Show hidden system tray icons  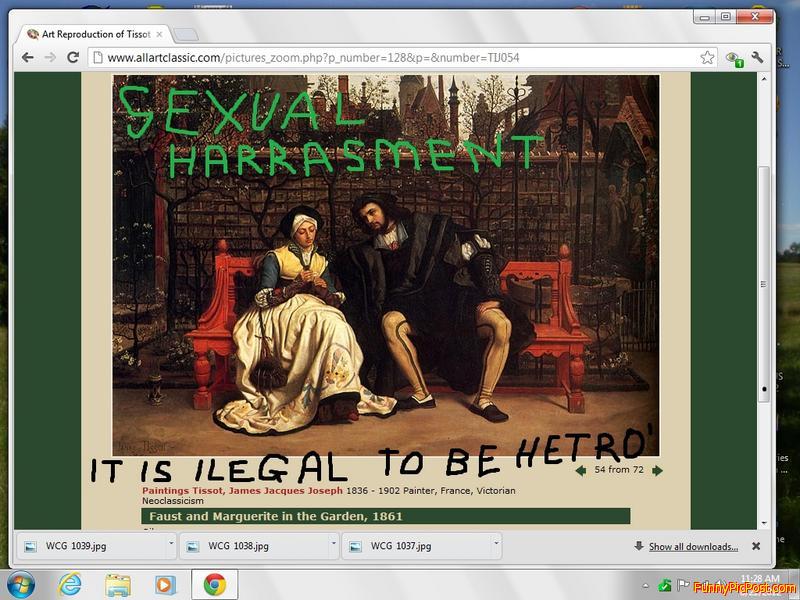pos(645,586)
